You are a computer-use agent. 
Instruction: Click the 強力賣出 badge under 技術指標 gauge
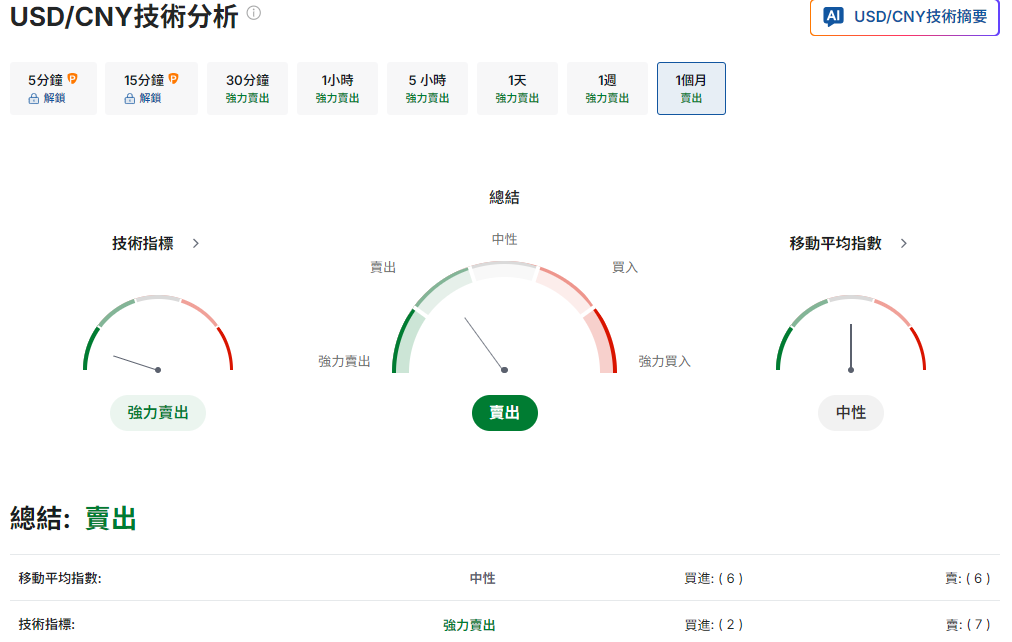tap(158, 413)
